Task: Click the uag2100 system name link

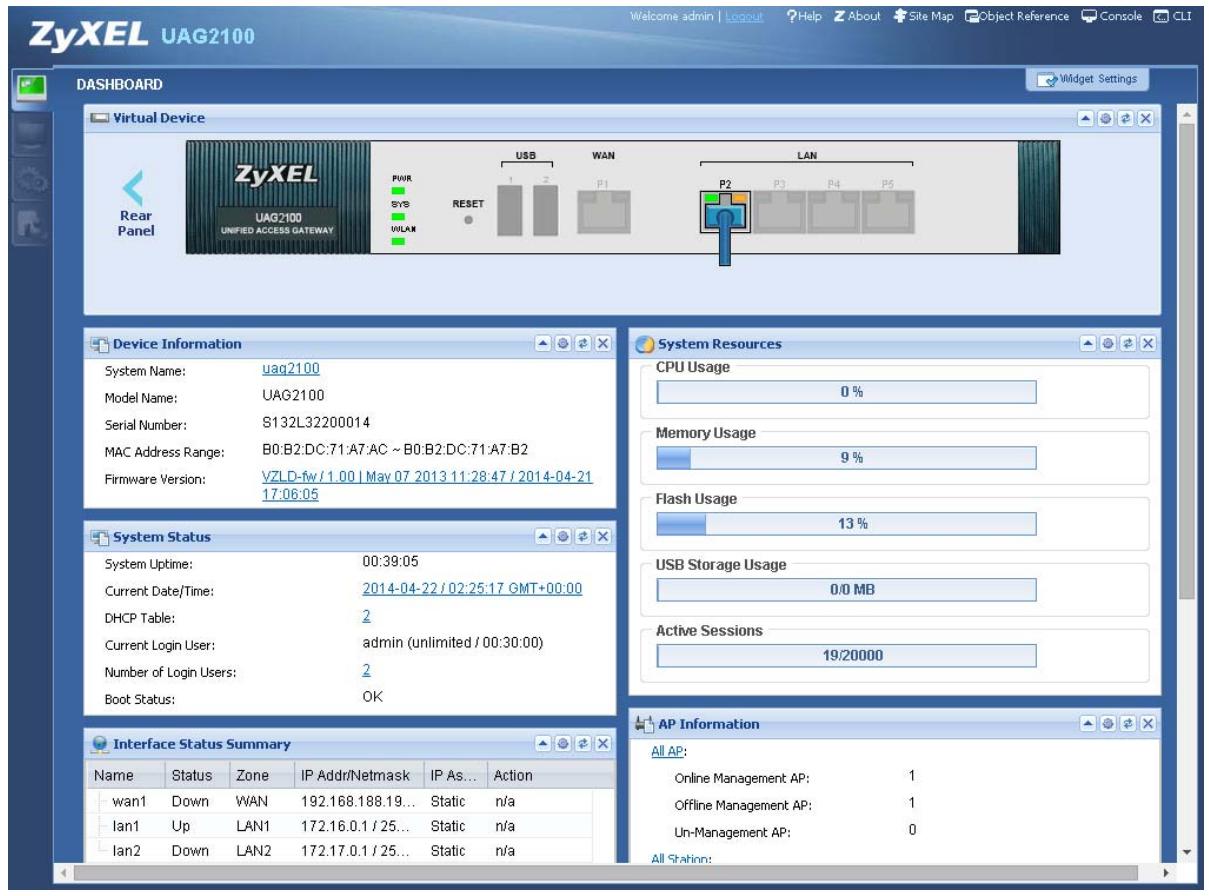Action: coord(290,369)
